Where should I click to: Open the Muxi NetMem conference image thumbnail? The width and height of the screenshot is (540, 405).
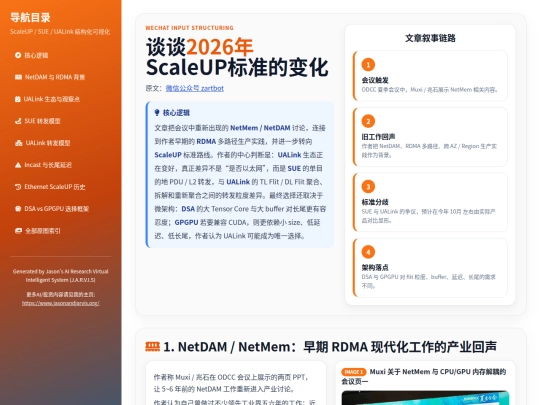pos(425,398)
